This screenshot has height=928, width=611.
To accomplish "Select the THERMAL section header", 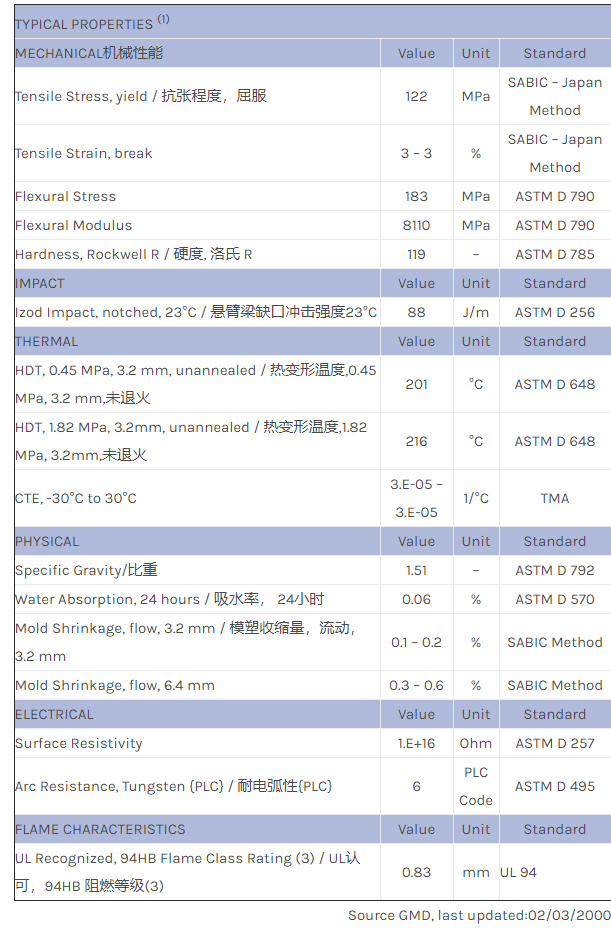I will [x=46, y=341].
